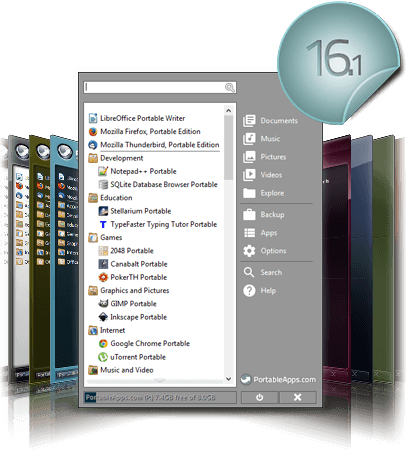This screenshot has height=452, width=407.
Task: Click the 2048 Portable icon
Action: coord(103,251)
